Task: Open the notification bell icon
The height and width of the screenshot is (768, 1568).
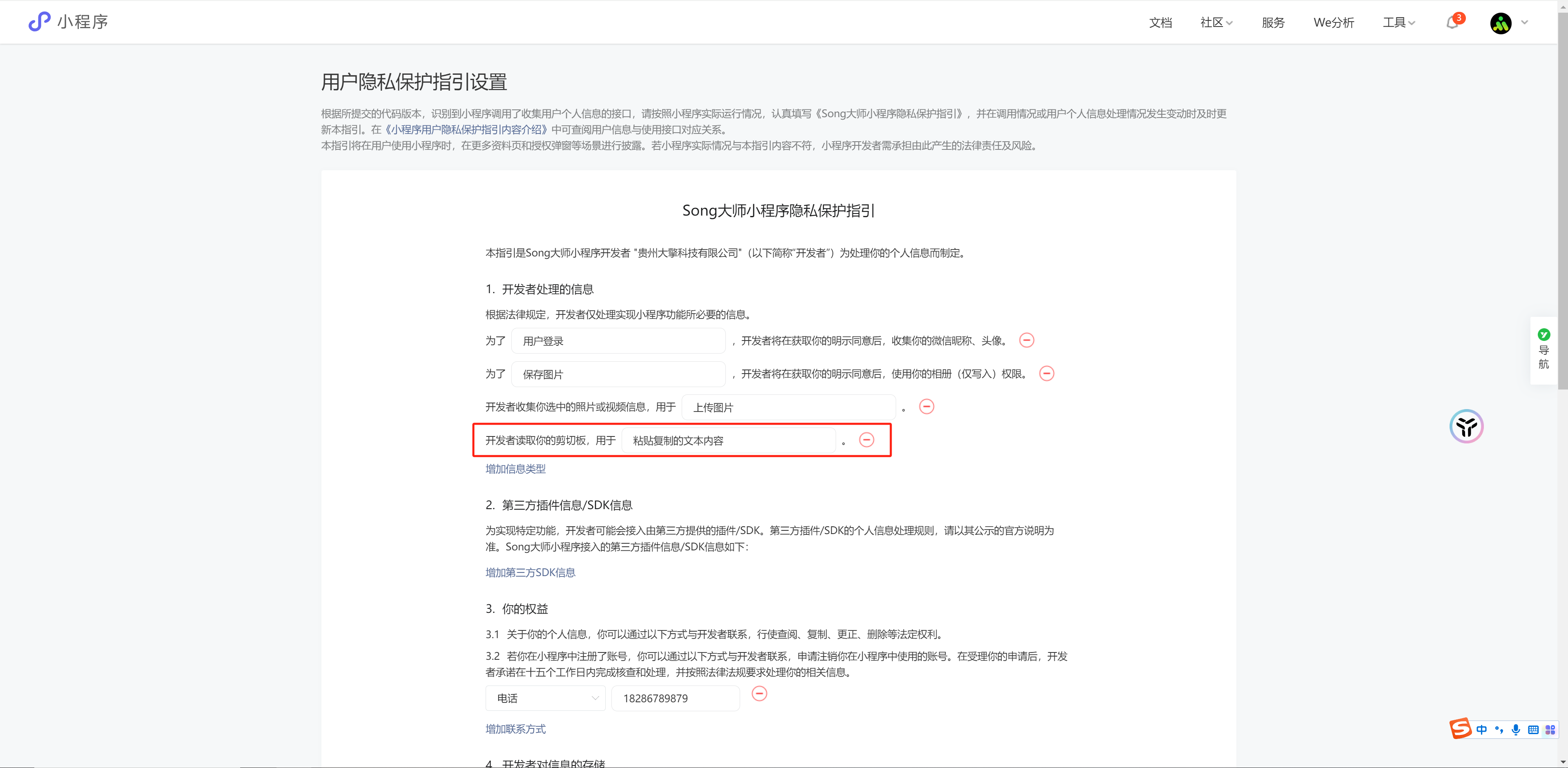Action: click(1452, 22)
